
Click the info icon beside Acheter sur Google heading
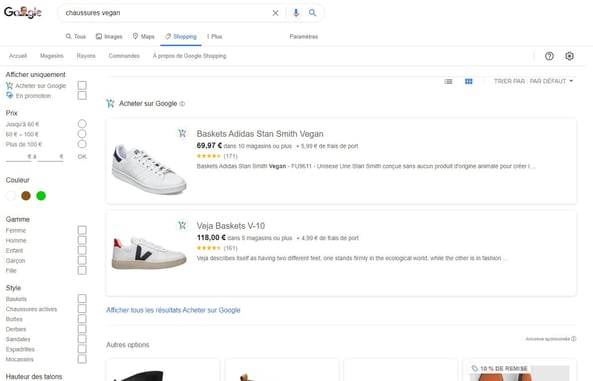pos(182,104)
